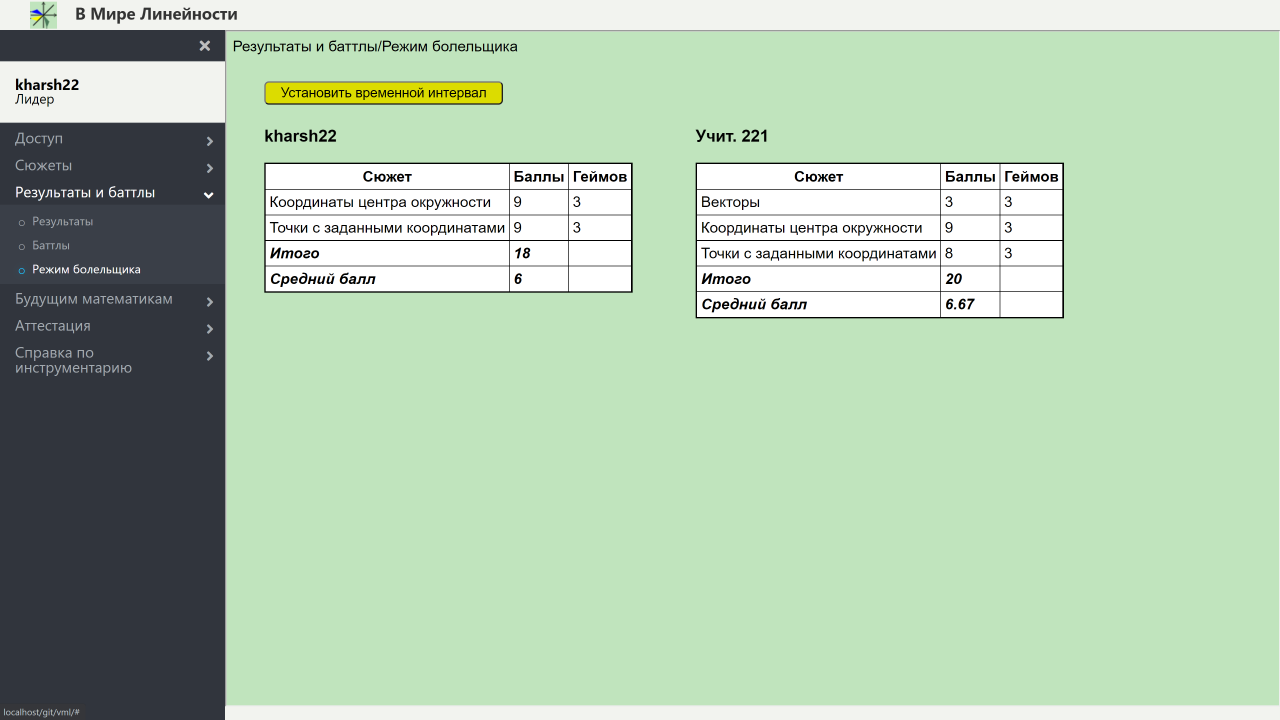Select the Результаты submenu item
The width and height of the screenshot is (1280, 720).
pyautogui.click(x=62, y=221)
